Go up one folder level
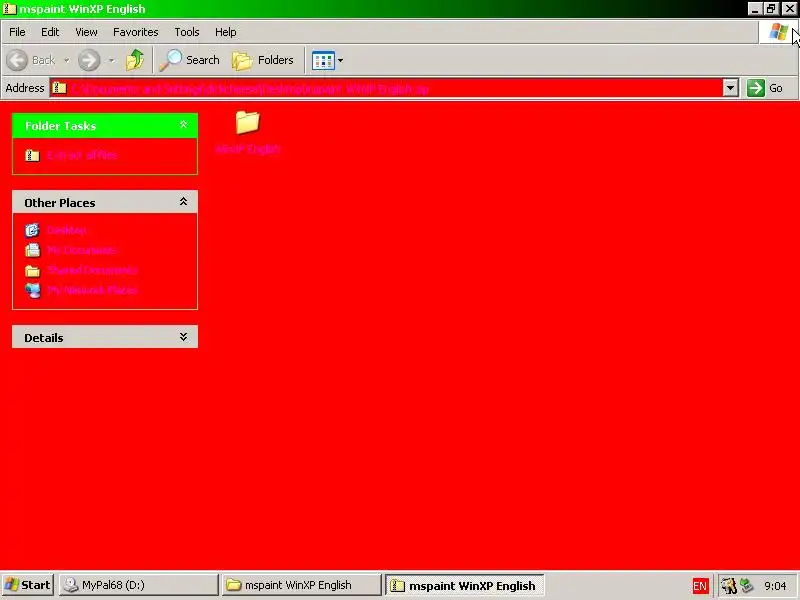Viewport: 800px width, 600px height. click(x=135, y=60)
